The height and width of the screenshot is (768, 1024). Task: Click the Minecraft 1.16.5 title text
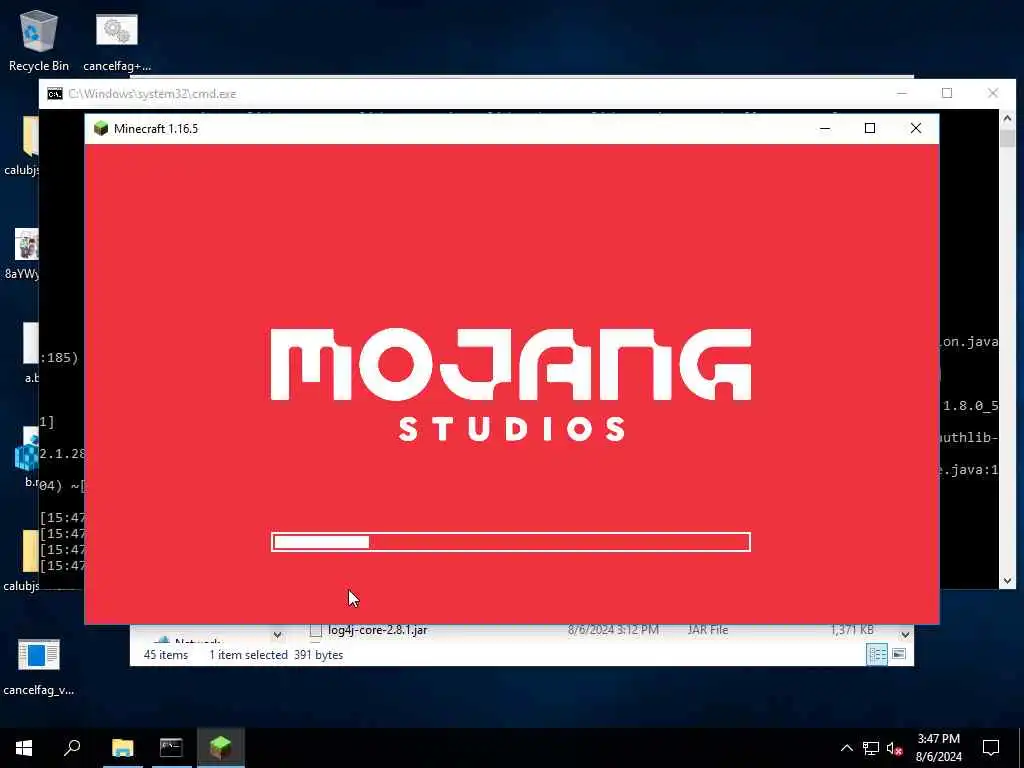[156, 129]
